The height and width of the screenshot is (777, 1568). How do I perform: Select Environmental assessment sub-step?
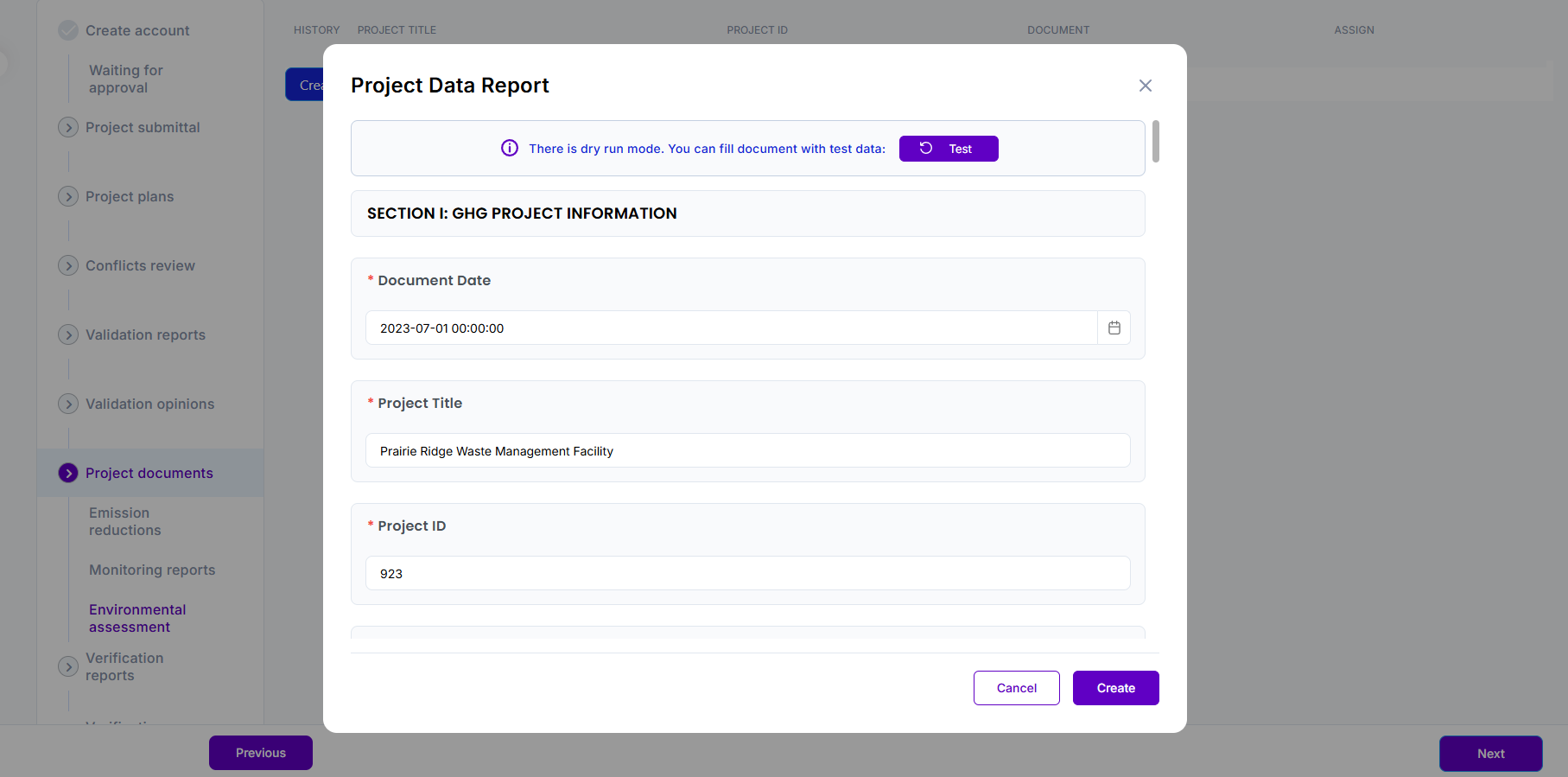point(137,618)
